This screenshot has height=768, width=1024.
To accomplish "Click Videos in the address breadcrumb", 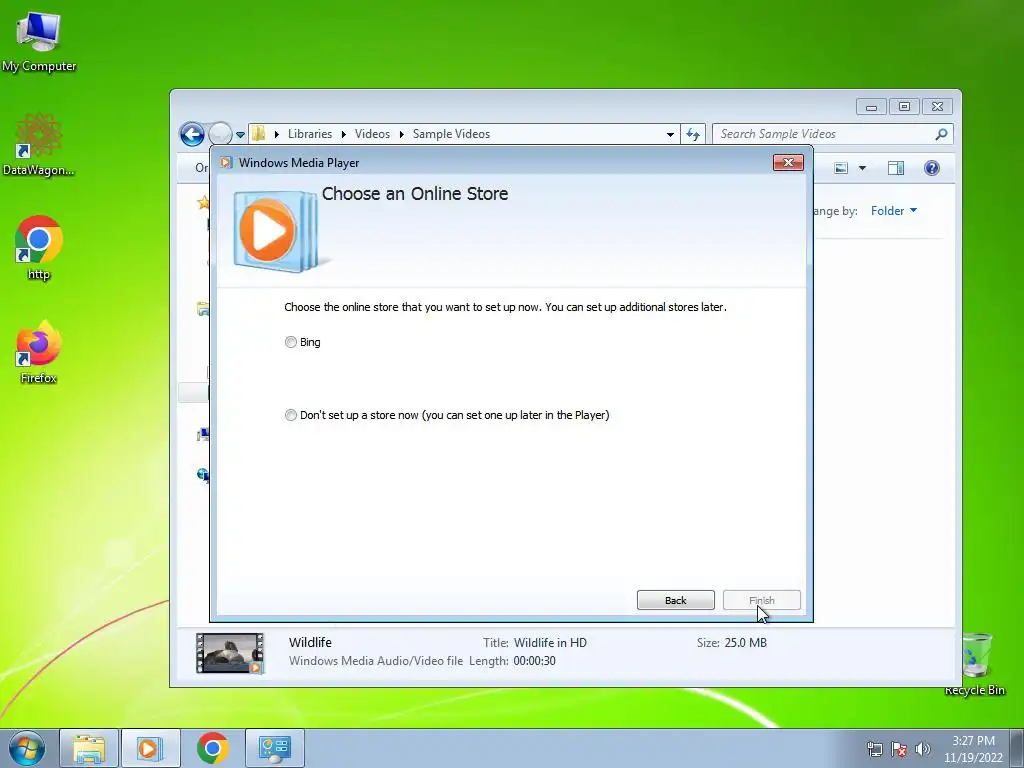I will coord(372,134).
